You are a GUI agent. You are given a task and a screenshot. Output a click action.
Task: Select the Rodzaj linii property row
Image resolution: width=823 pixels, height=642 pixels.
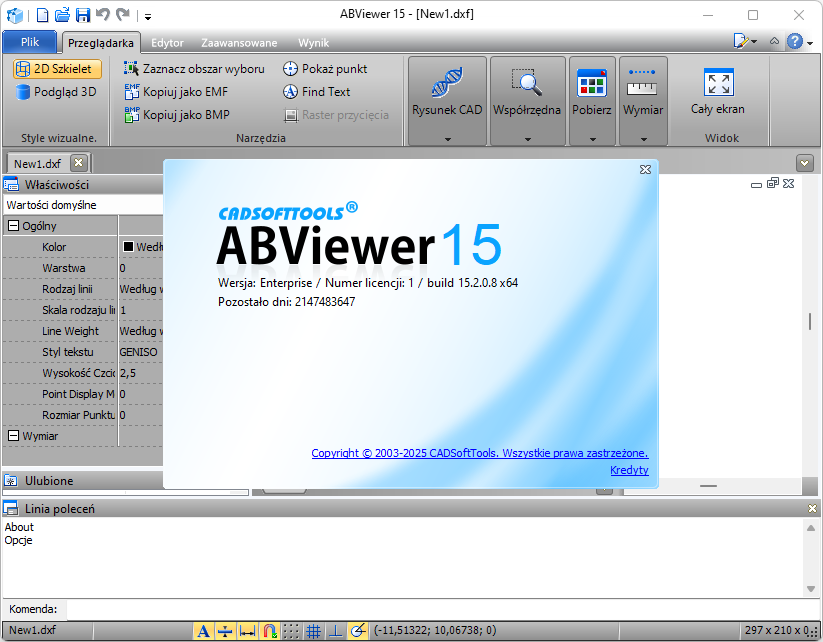pos(83,289)
